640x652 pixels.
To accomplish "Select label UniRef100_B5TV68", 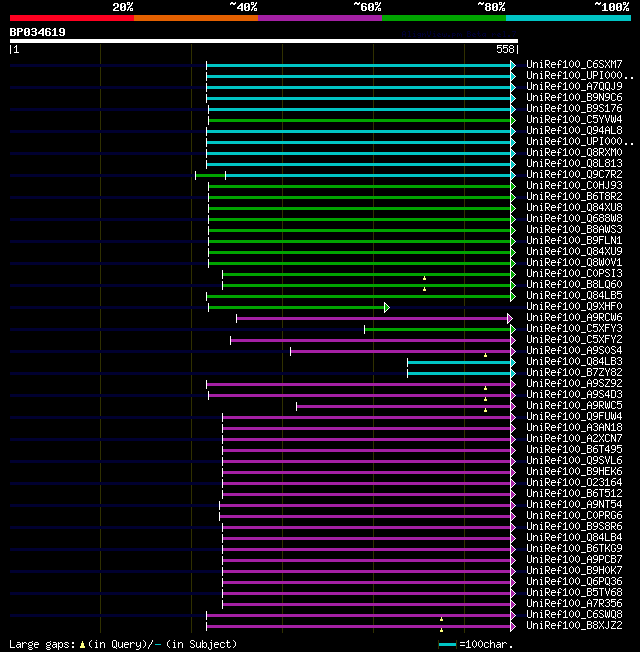I will click(574, 593).
